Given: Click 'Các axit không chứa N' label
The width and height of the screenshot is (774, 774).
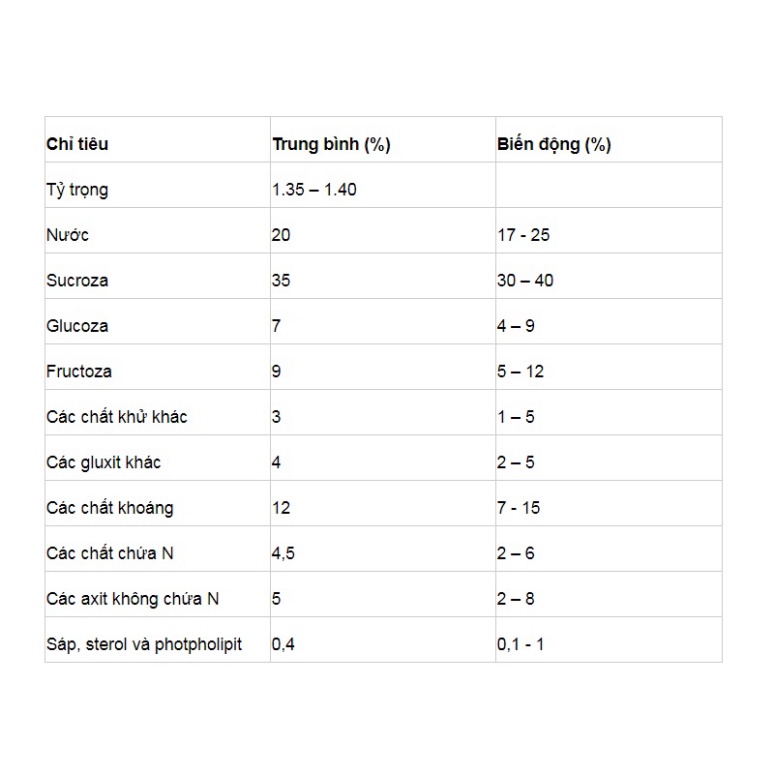Looking at the screenshot, I should (132, 599).
